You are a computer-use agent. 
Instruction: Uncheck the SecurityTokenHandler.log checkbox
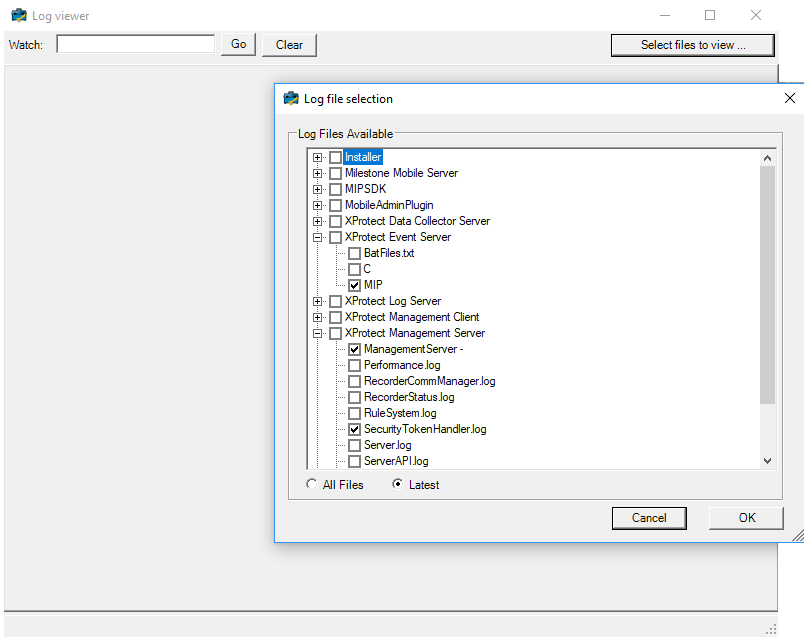coord(354,429)
